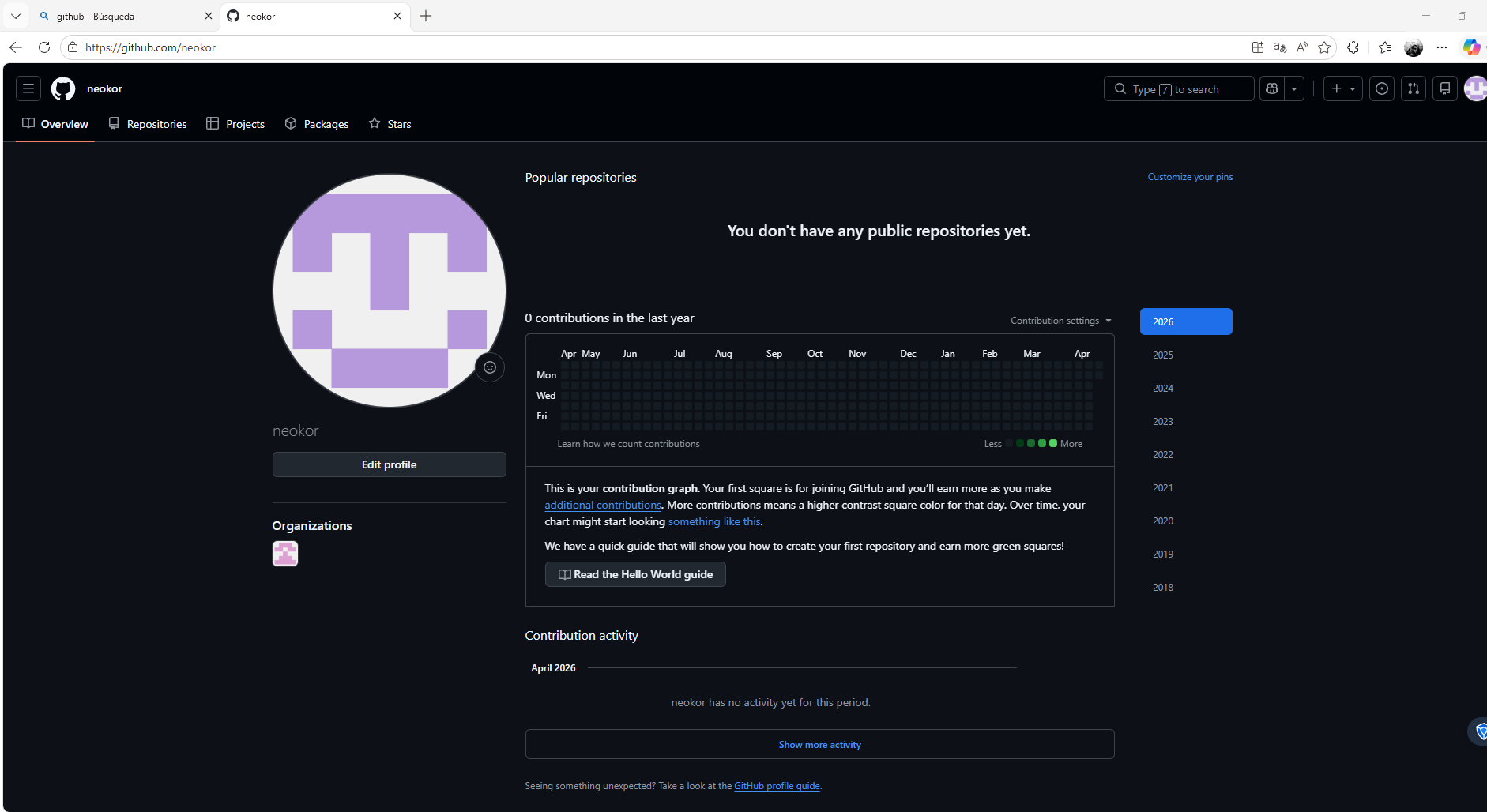Click the '0 contributions in the last year' heading

coord(609,318)
